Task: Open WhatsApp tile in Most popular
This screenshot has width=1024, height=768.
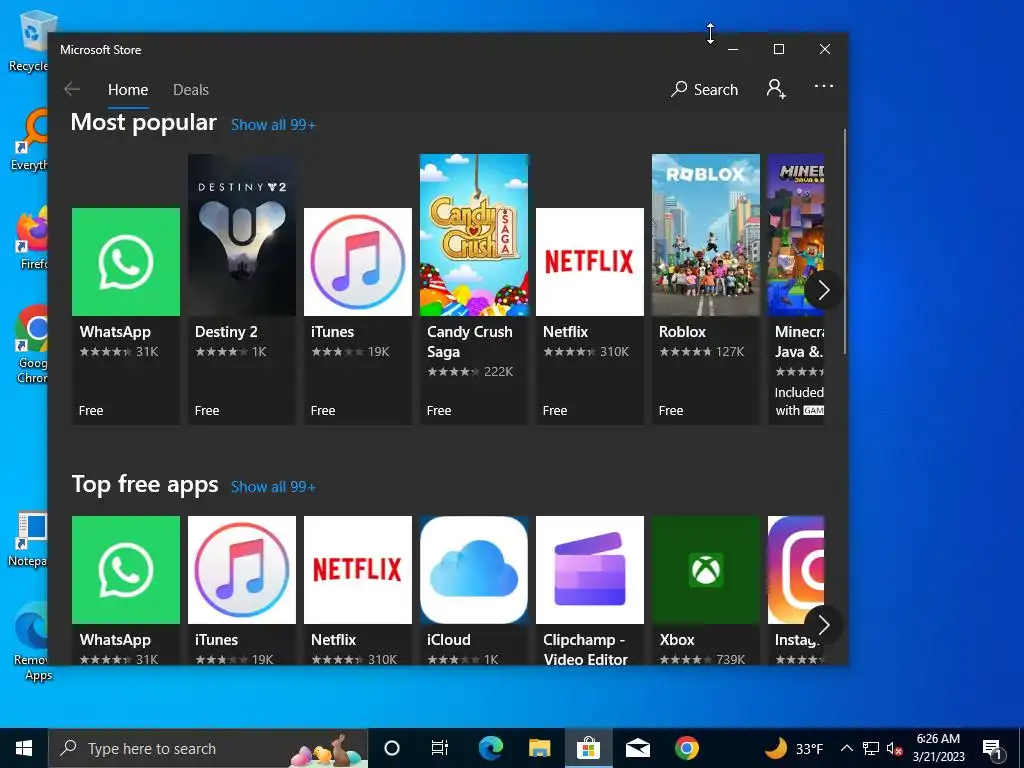Action: pyautogui.click(x=125, y=316)
